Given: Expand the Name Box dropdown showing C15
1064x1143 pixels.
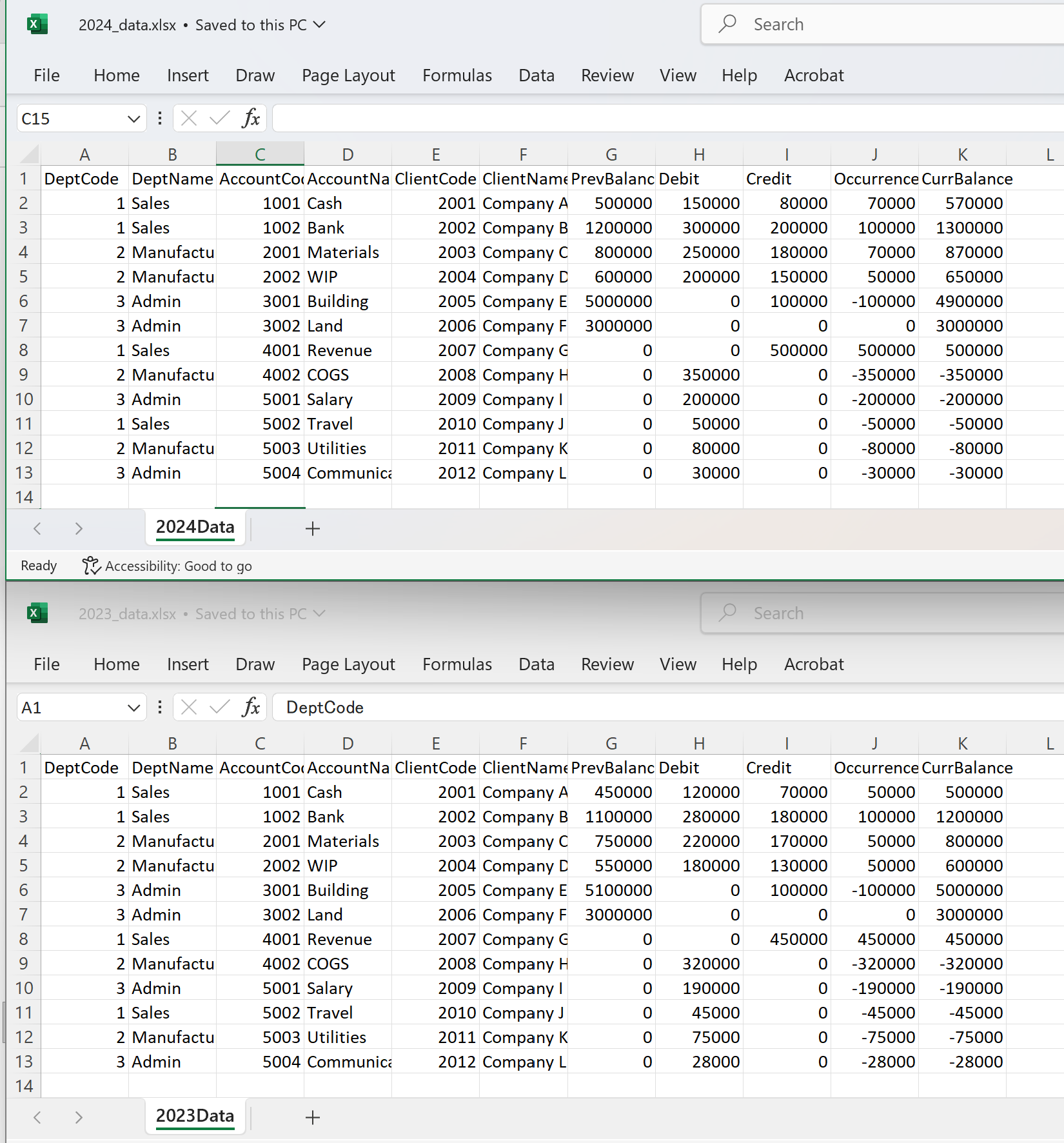Looking at the screenshot, I should pyautogui.click(x=133, y=119).
